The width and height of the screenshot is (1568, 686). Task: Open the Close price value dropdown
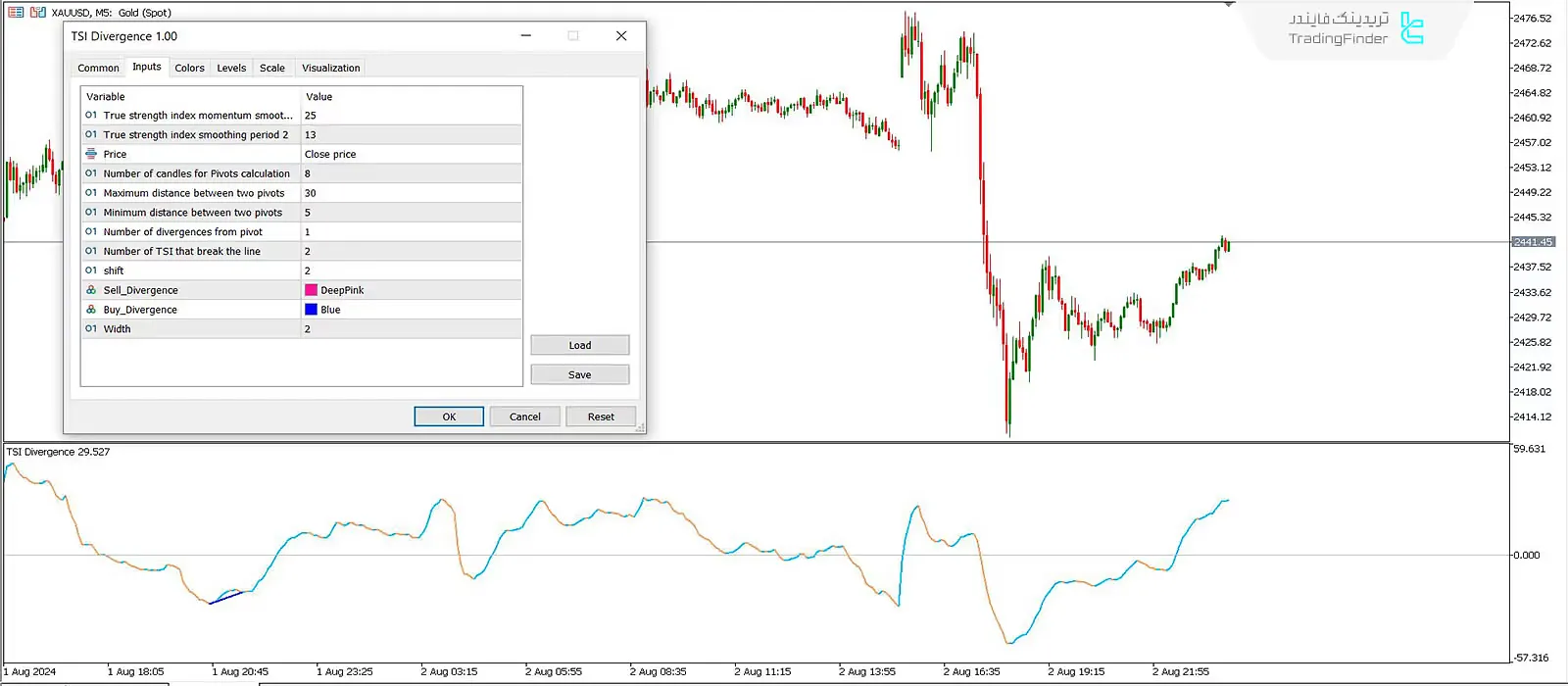tap(411, 154)
